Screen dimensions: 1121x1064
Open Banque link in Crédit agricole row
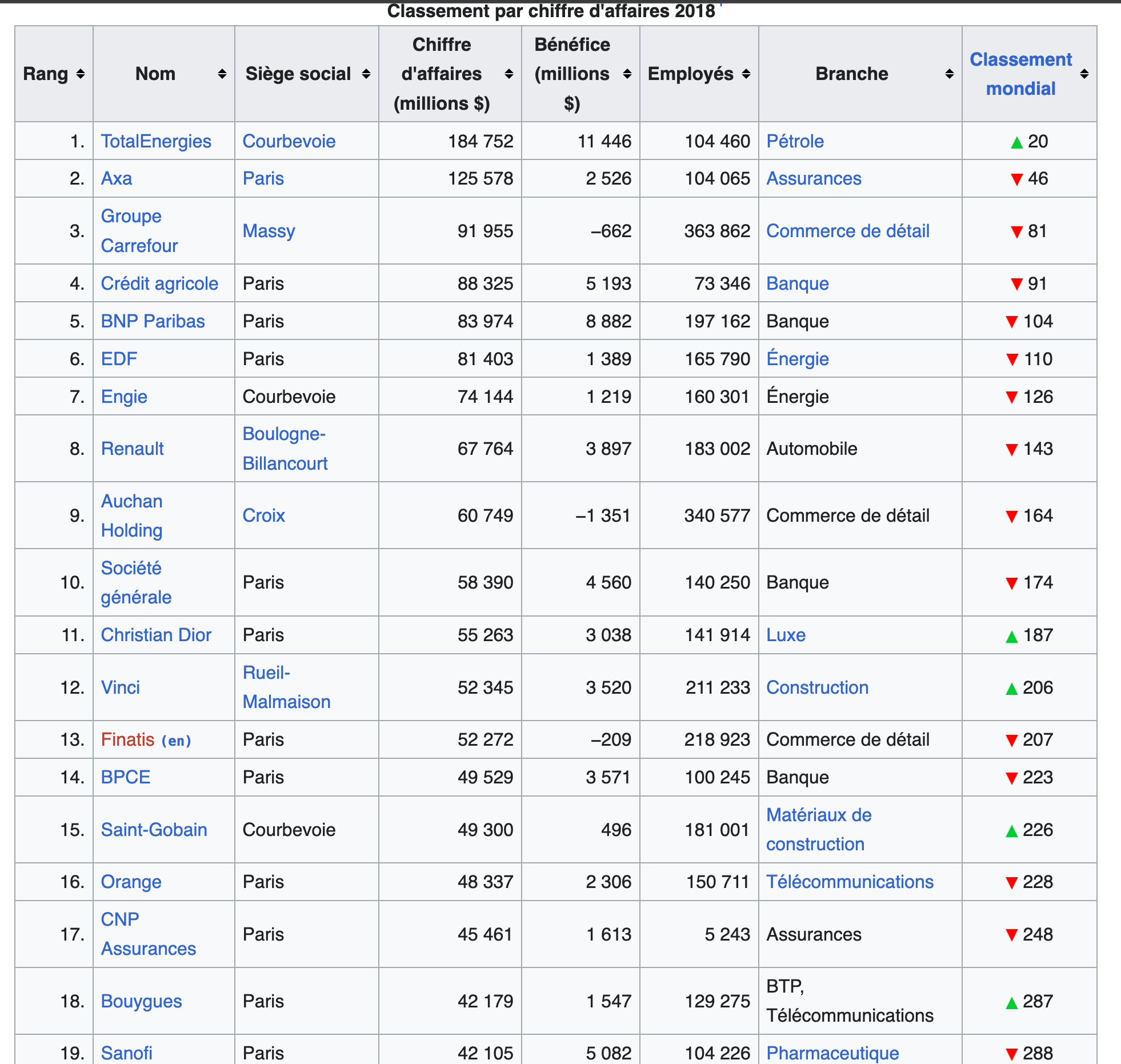pos(797,283)
